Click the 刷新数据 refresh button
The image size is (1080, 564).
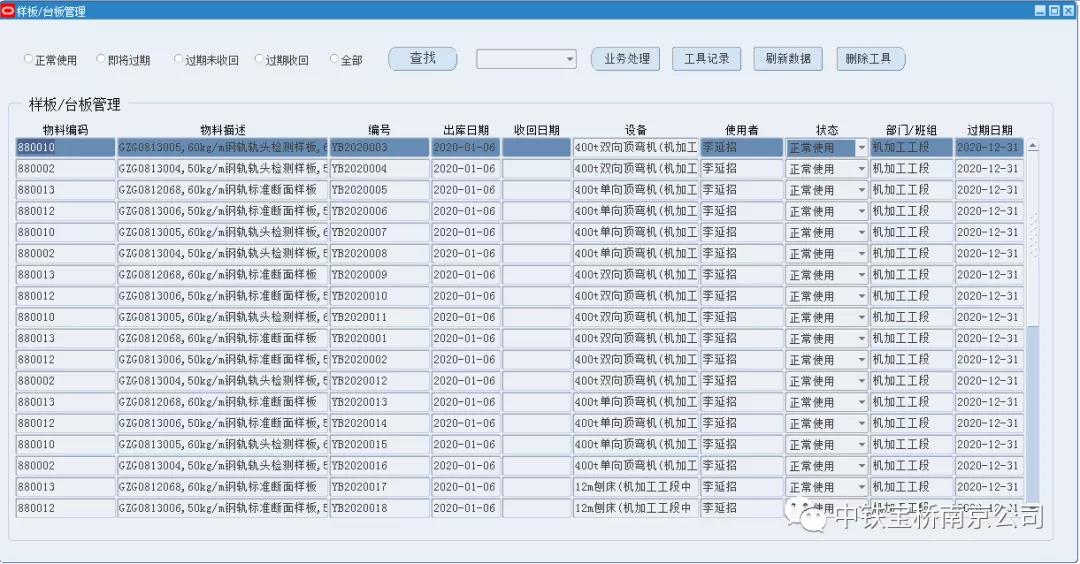(x=788, y=59)
